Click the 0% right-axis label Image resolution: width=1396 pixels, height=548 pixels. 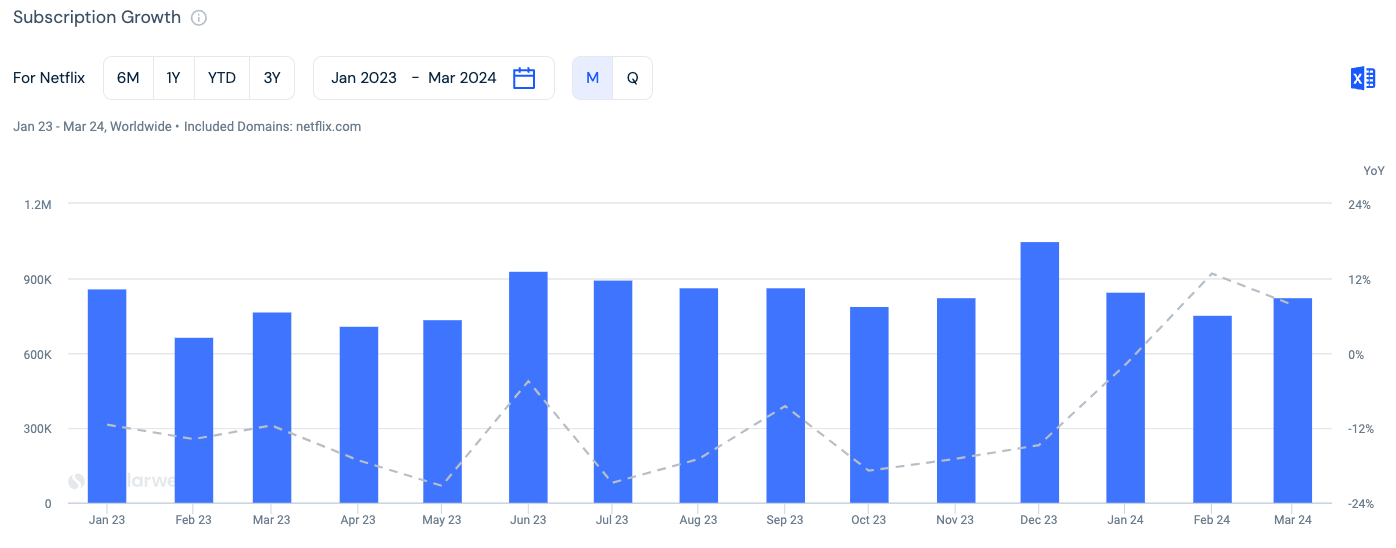pos(1356,355)
